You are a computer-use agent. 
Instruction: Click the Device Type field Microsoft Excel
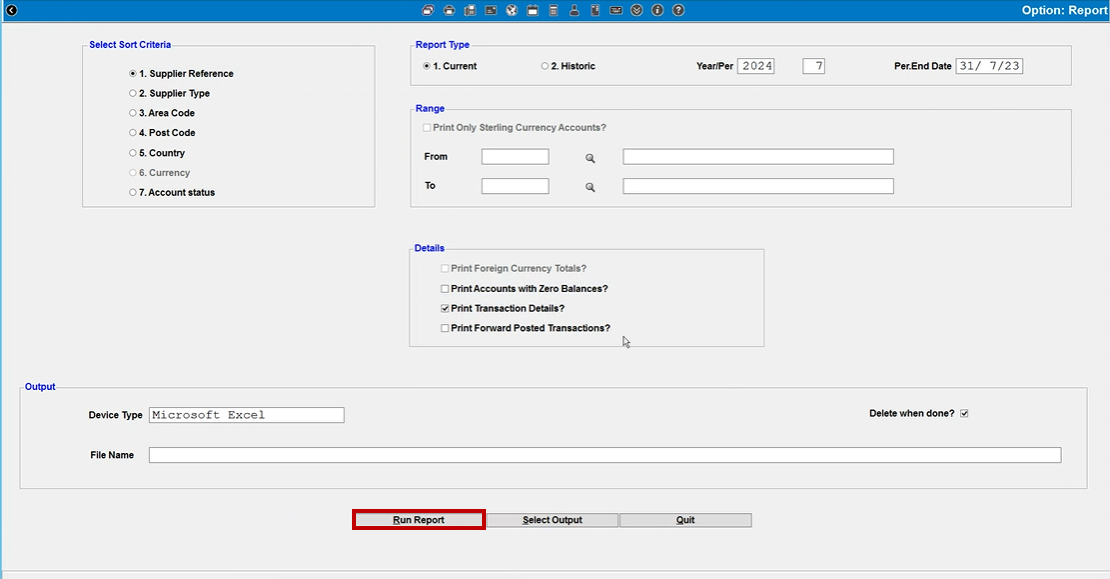coord(246,415)
